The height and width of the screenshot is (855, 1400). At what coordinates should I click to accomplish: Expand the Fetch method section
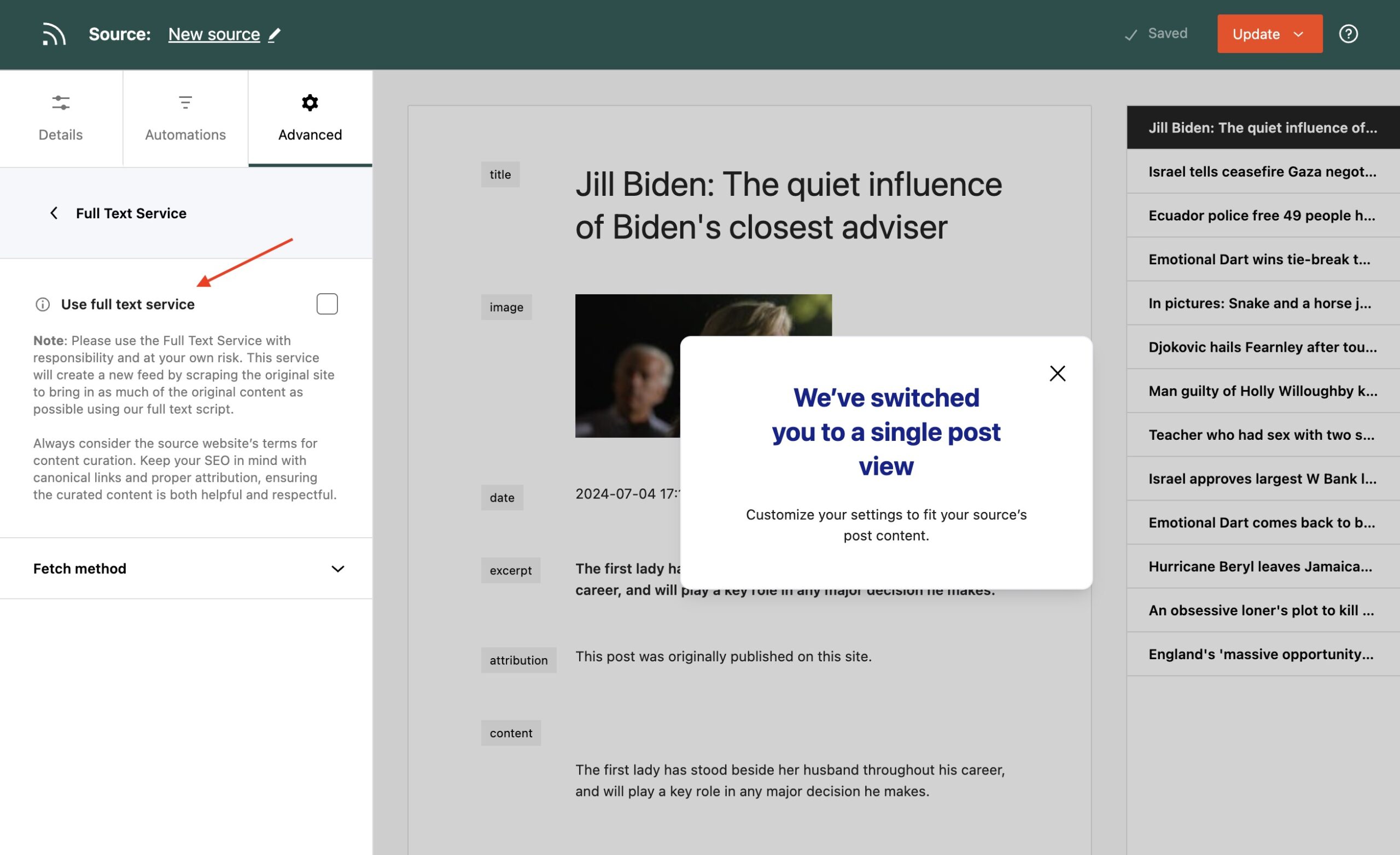pos(339,568)
